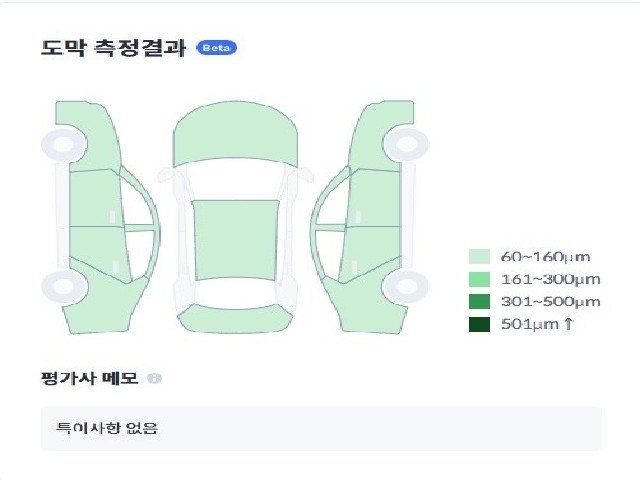Select the hood panel on the car diagram
The width and height of the screenshot is (640, 480).
point(235,134)
